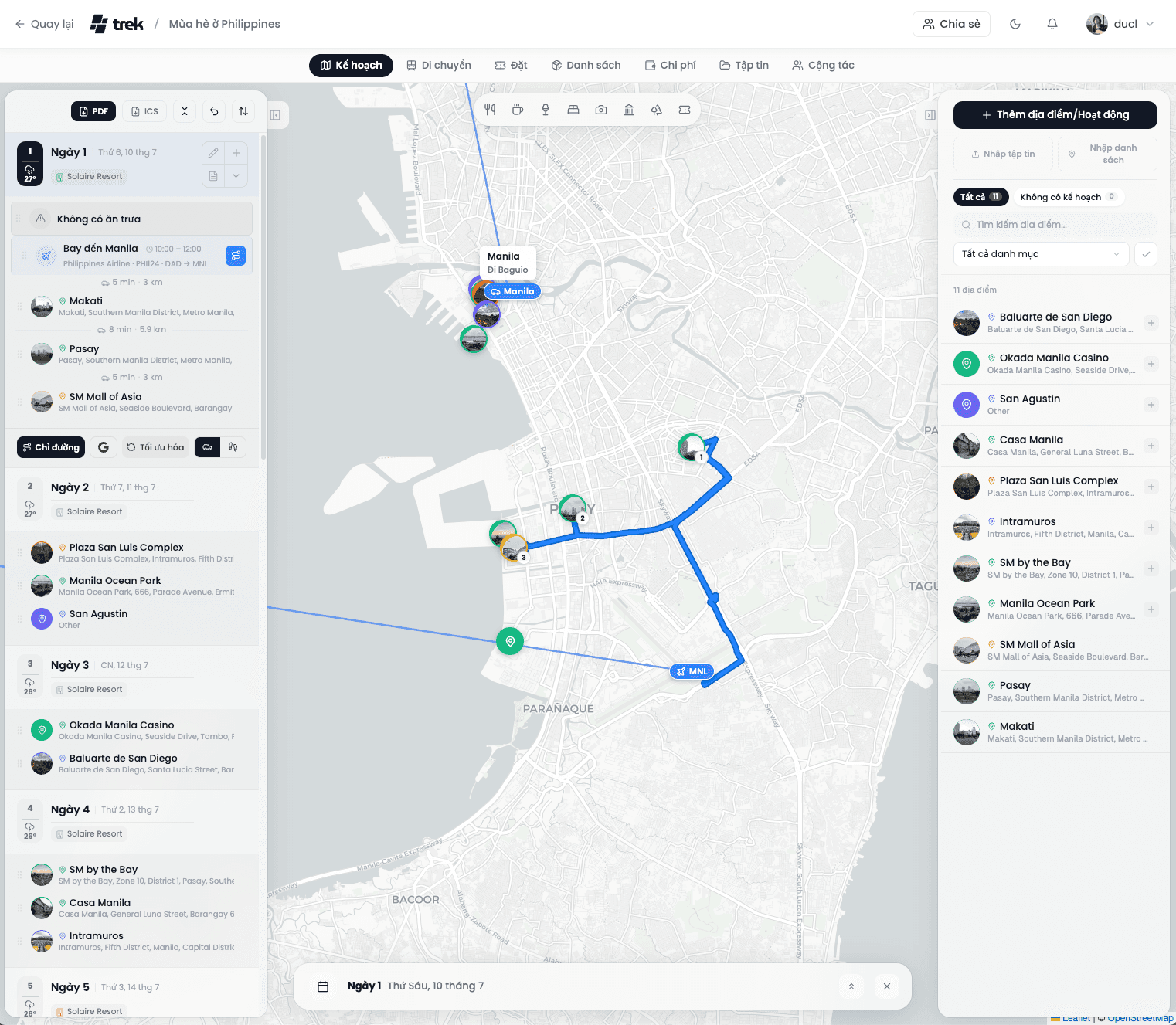1176x1025 pixels.
Task: Export the itinerary as PDF
Action: tap(93, 111)
